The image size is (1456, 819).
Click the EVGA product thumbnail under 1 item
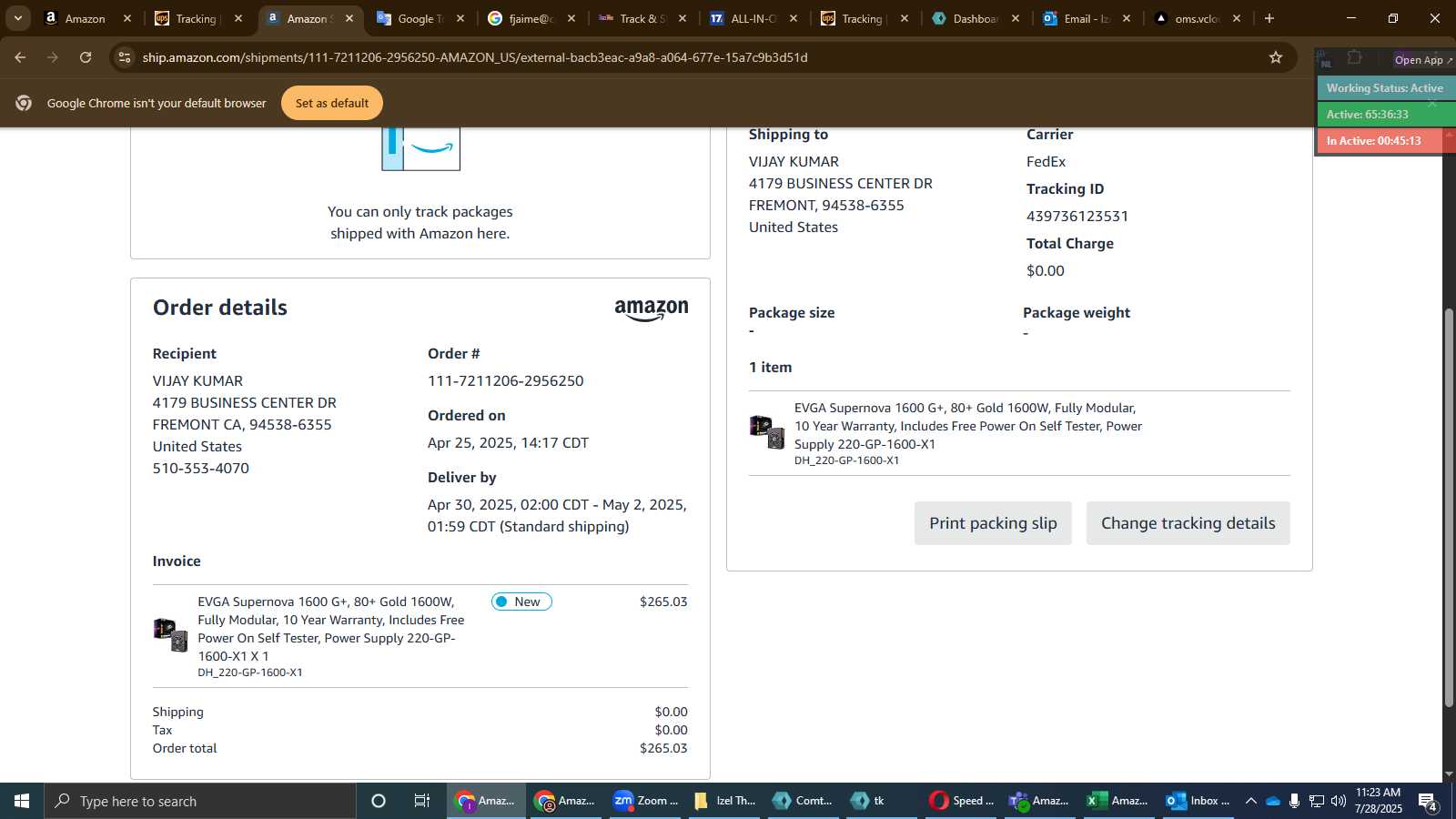(767, 431)
